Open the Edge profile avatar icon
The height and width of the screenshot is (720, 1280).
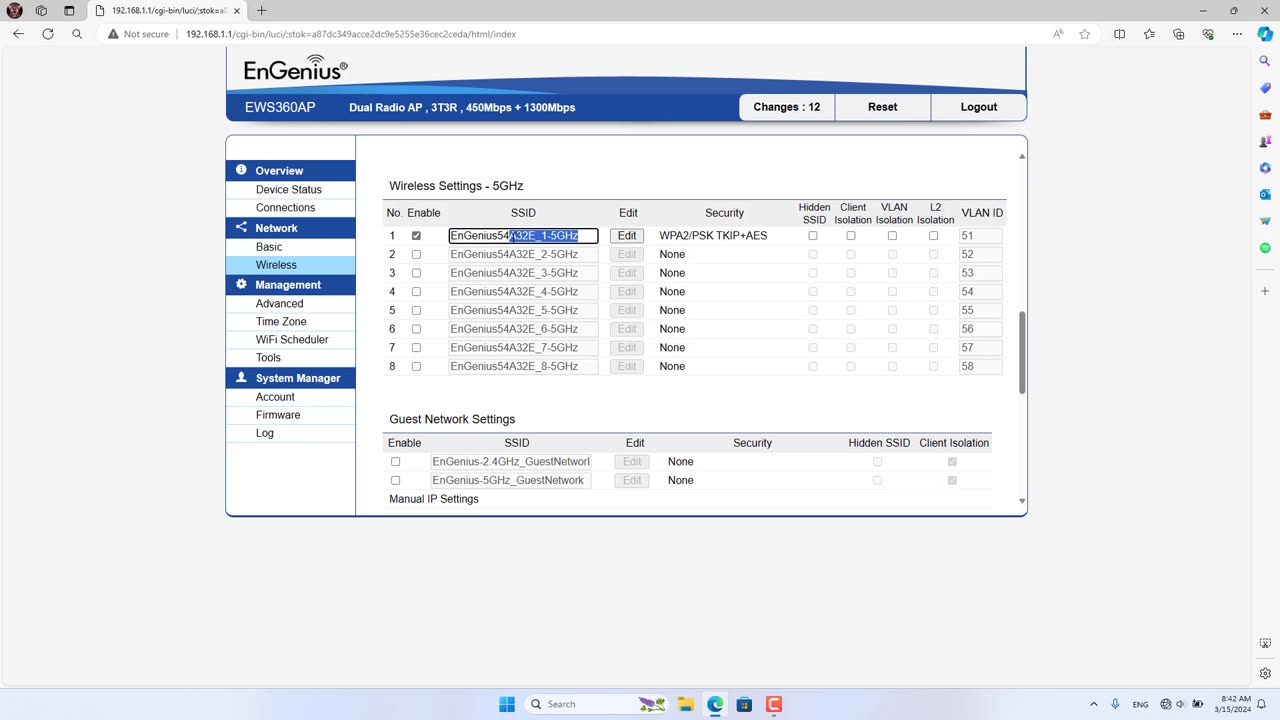[x=14, y=11]
